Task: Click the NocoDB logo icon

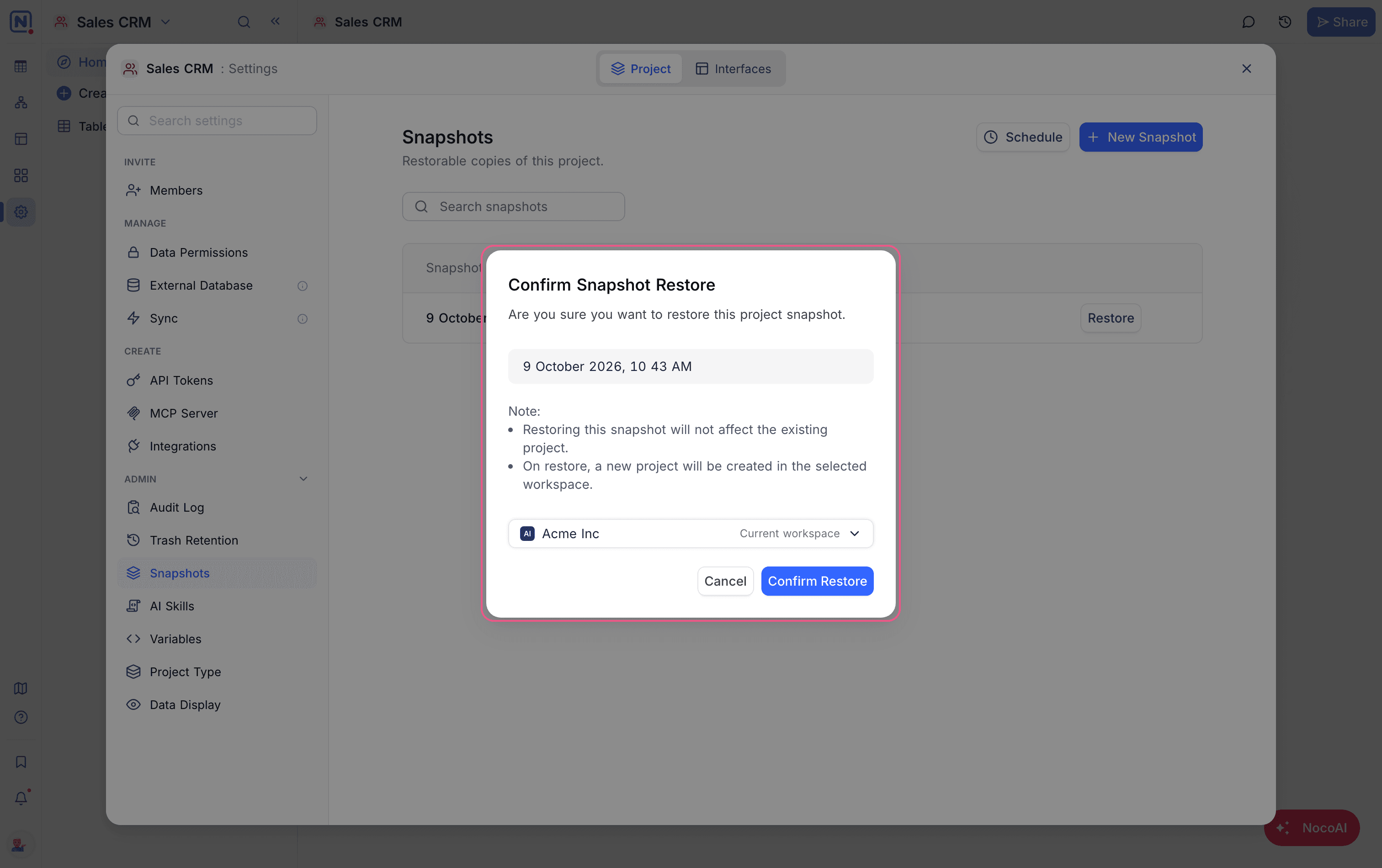Action: (21, 22)
